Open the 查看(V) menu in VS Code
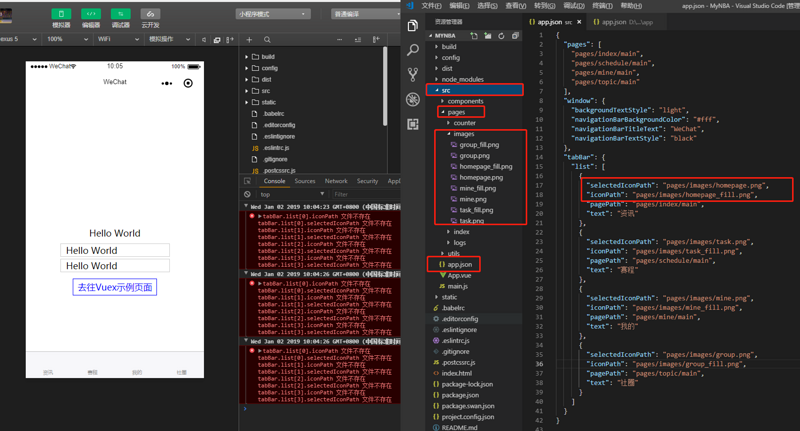This screenshot has height=431, width=800. (x=515, y=6)
